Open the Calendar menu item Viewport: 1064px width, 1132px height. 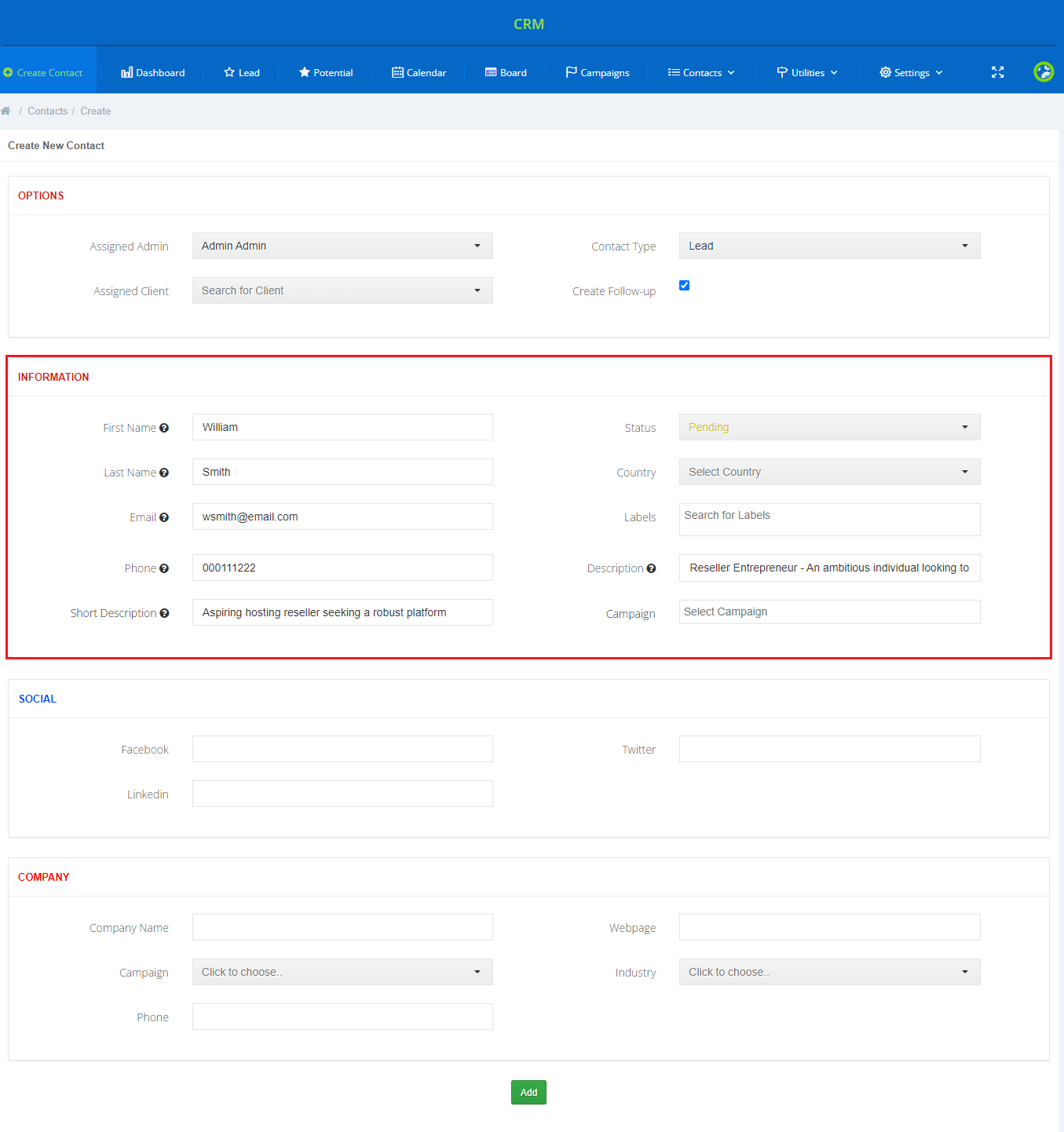point(419,72)
